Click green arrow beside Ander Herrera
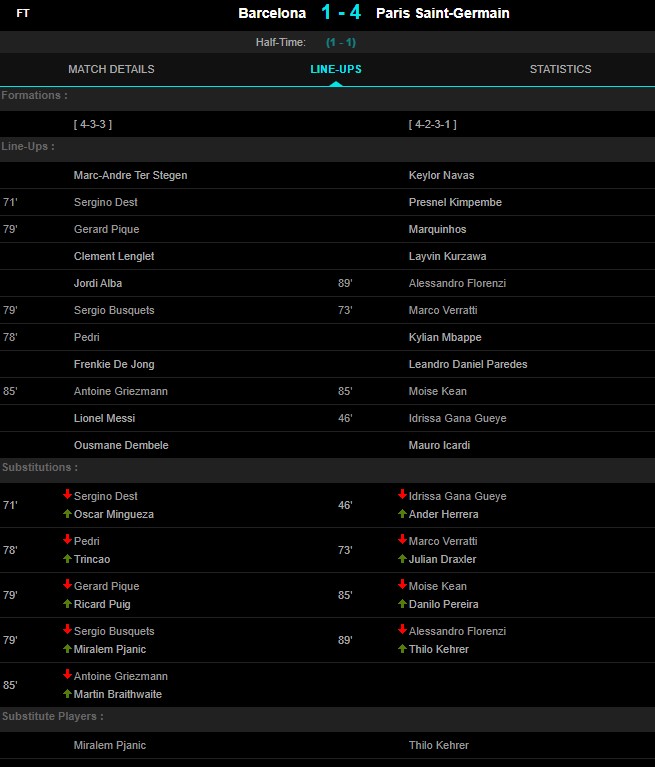Image resolution: width=655 pixels, height=767 pixels. tap(402, 514)
